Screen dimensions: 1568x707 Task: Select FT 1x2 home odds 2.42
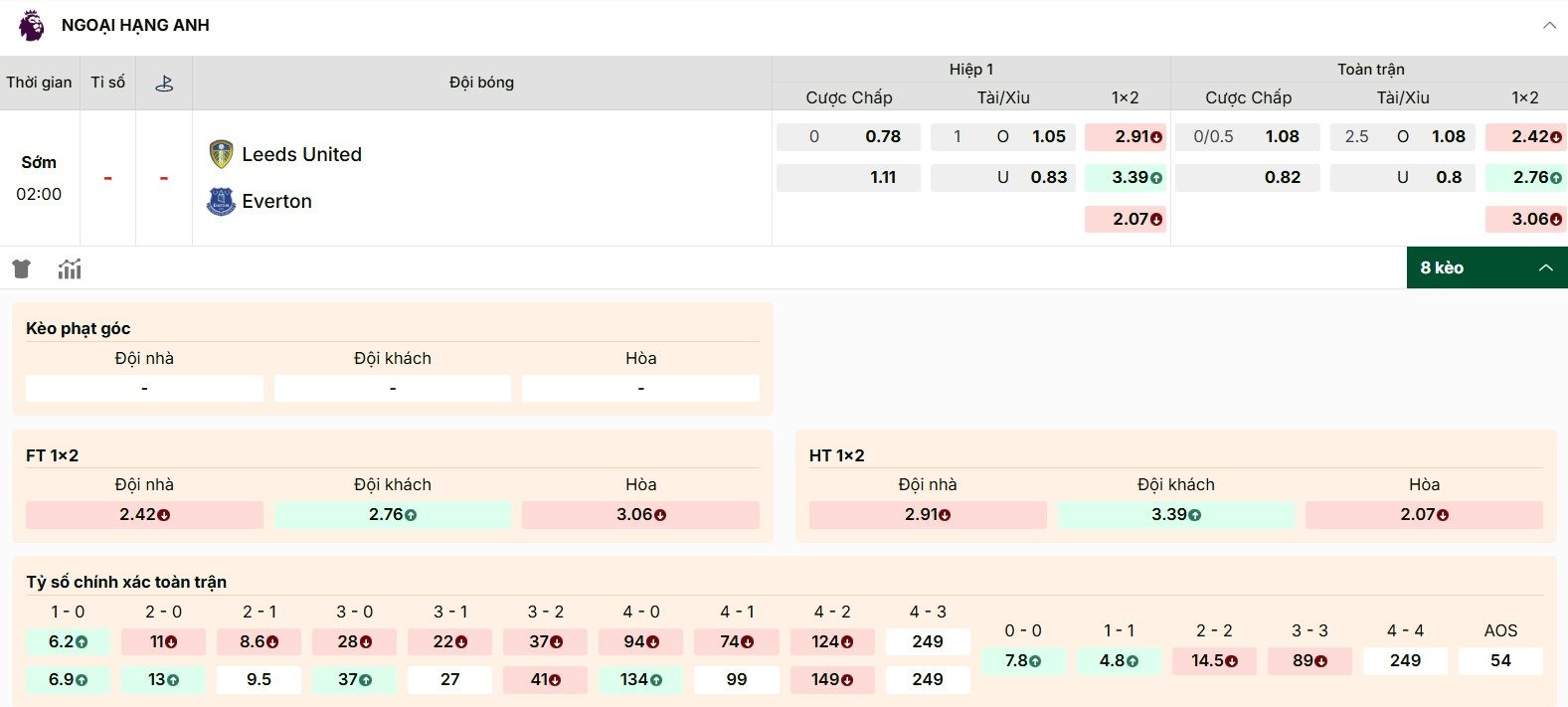coord(144,515)
